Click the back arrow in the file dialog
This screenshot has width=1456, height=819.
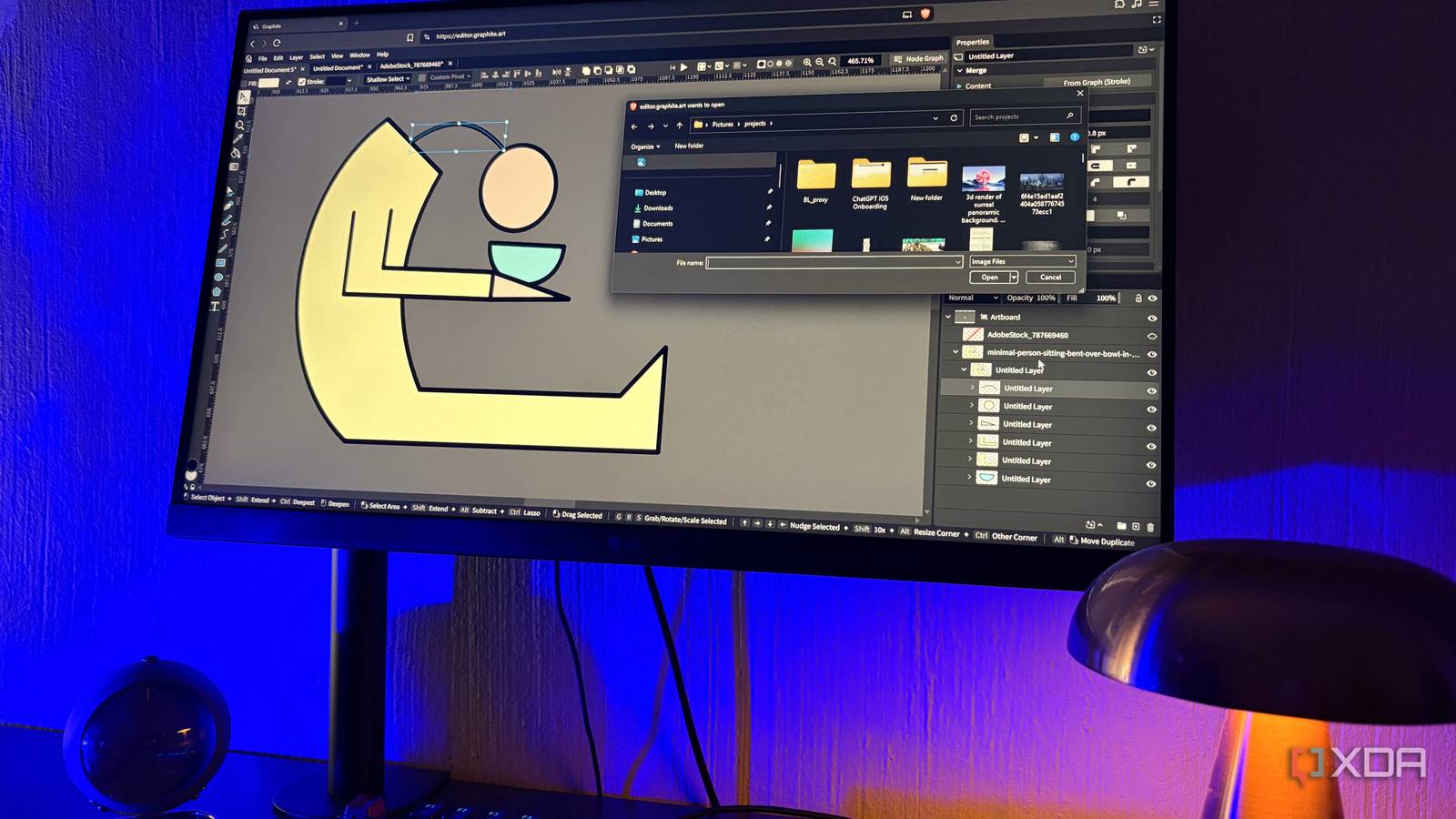(634, 126)
